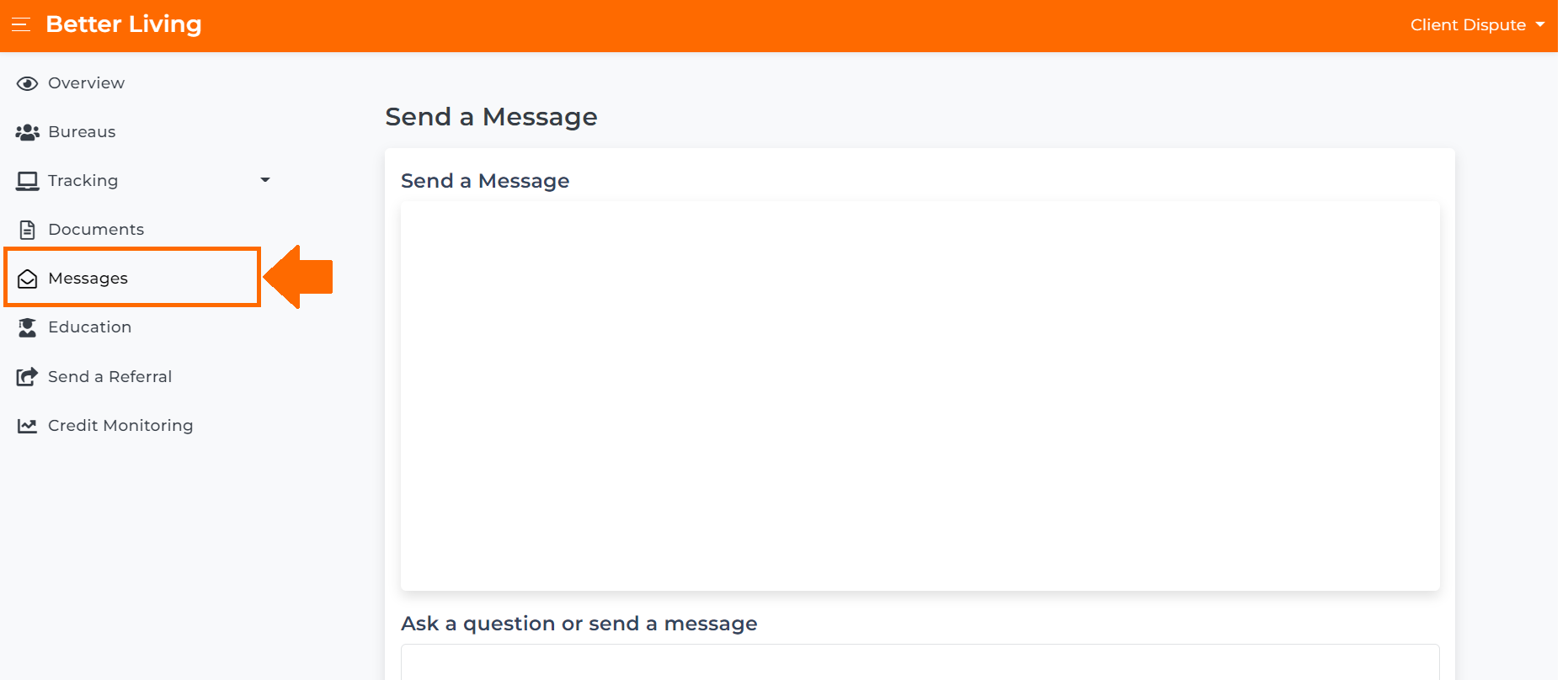
Task: Click the question message input box
Action: [920, 662]
